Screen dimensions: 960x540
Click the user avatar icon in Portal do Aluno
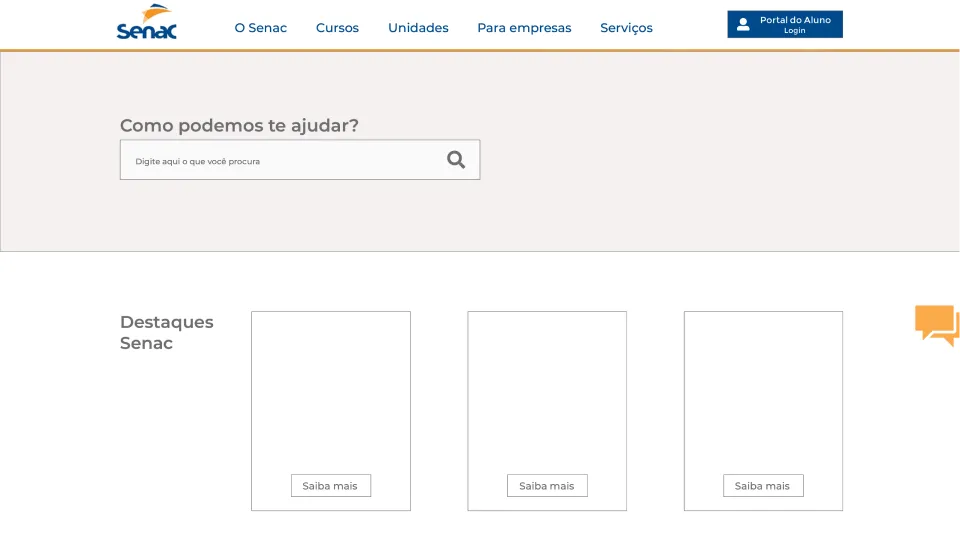(x=743, y=25)
